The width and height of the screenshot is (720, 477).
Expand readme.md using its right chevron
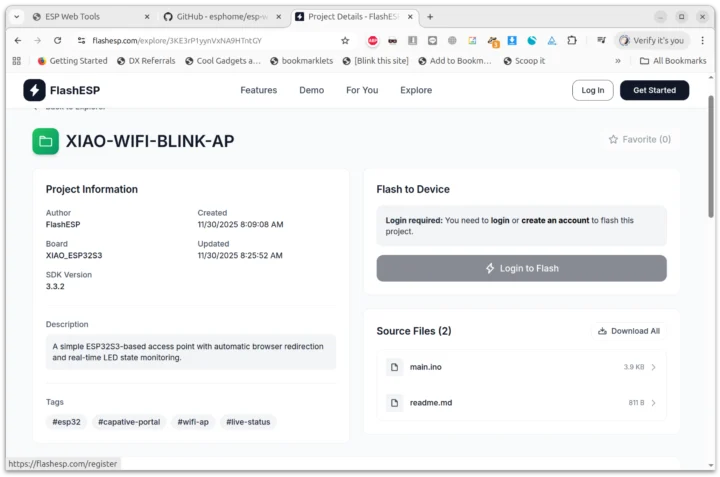(653, 403)
